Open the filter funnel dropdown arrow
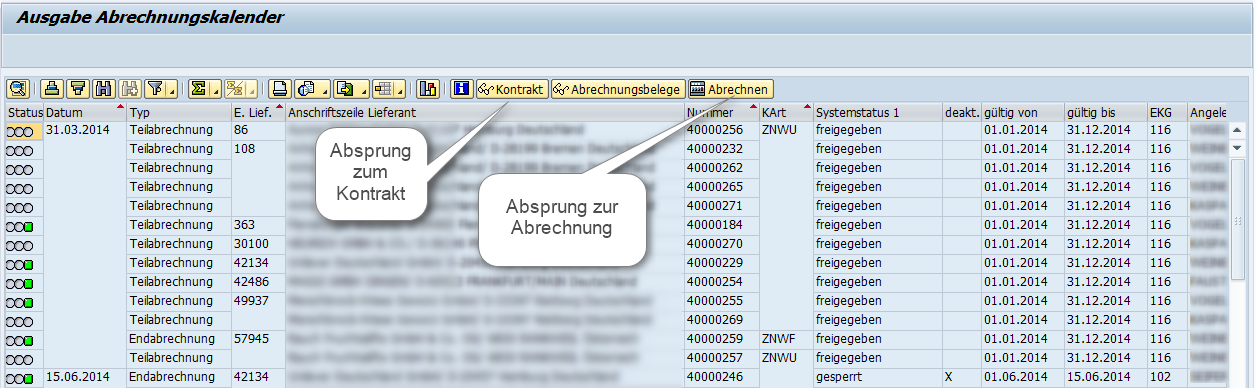Viewport: 1257px width, 388px height. [x=172, y=89]
